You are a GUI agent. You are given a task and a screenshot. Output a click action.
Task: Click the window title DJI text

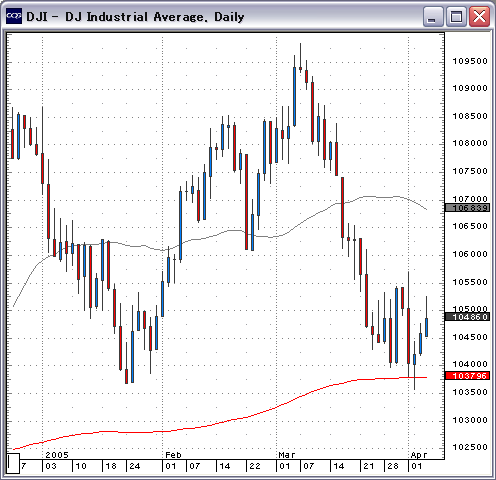click(x=37, y=17)
